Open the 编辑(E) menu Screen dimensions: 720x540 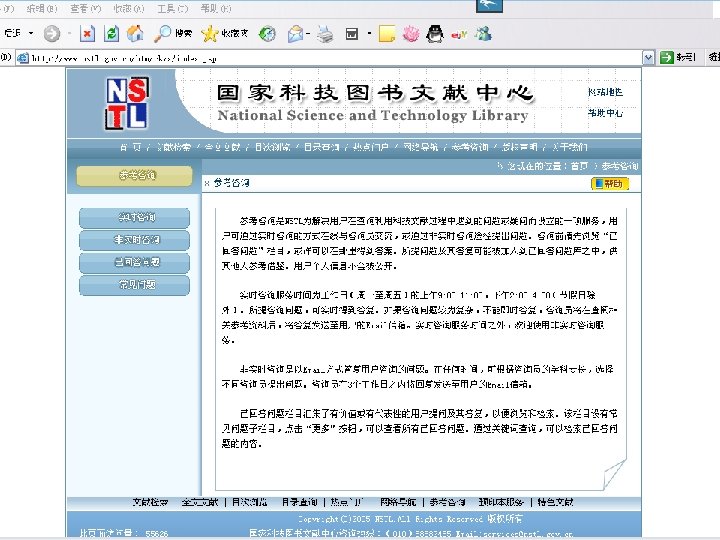point(42,8)
